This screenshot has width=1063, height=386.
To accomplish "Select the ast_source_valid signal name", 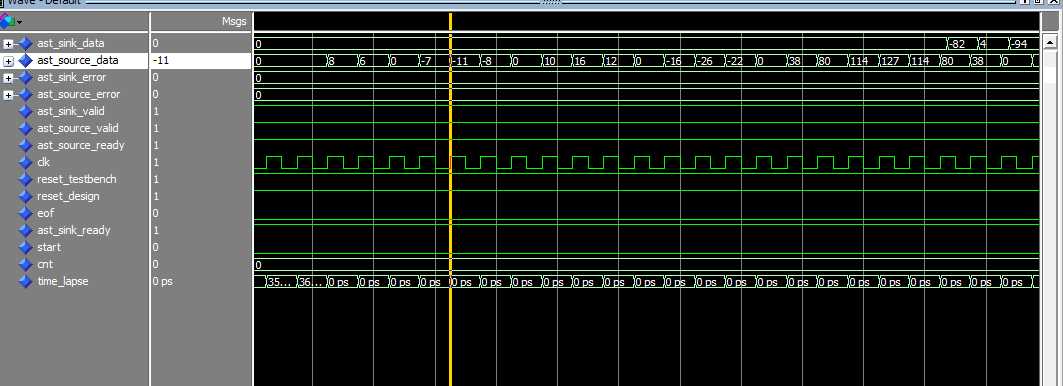I will click(77, 128).
